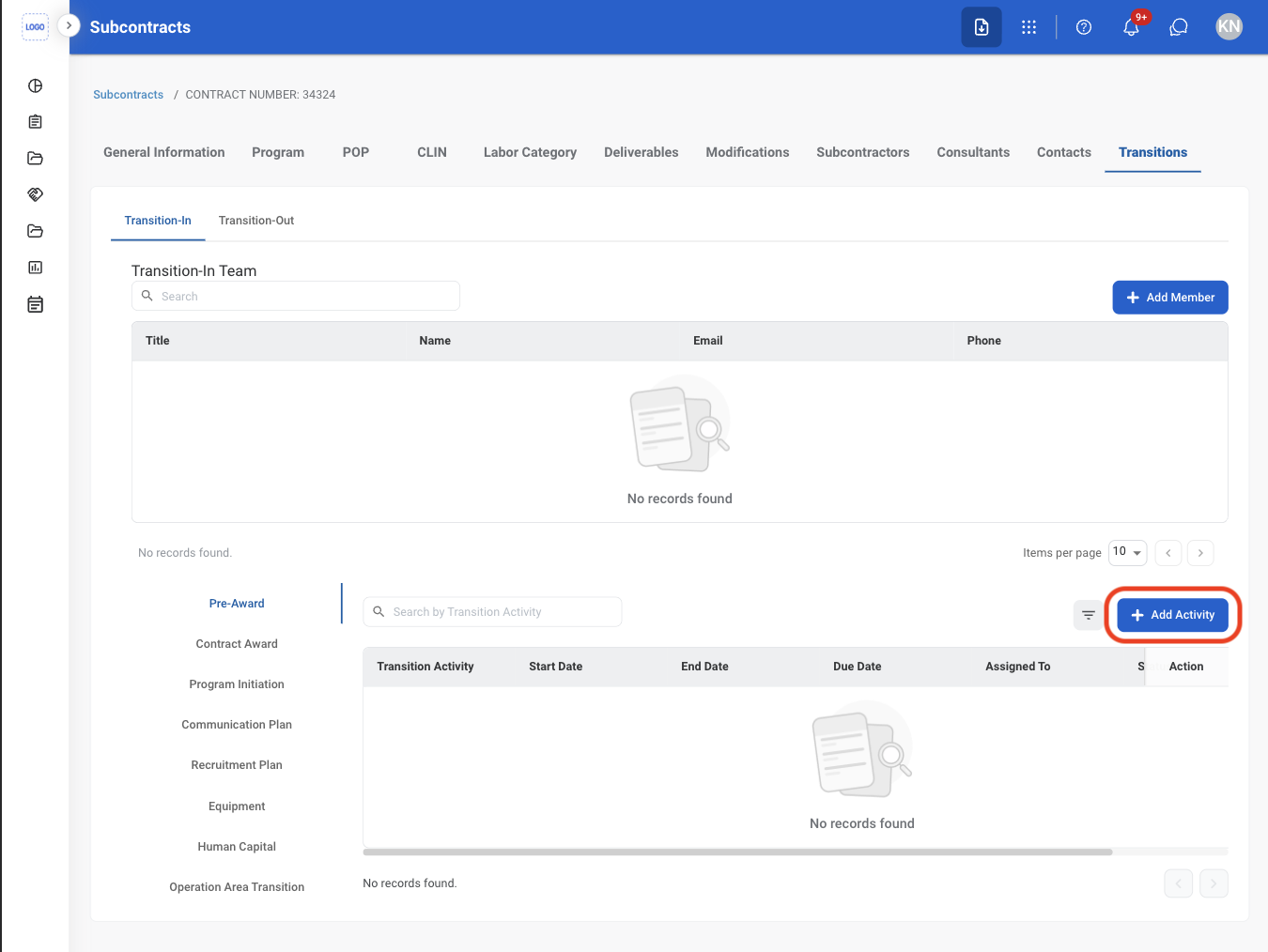Go to next page of team members
1268x952 pixels.
[x=1200, y=553]
